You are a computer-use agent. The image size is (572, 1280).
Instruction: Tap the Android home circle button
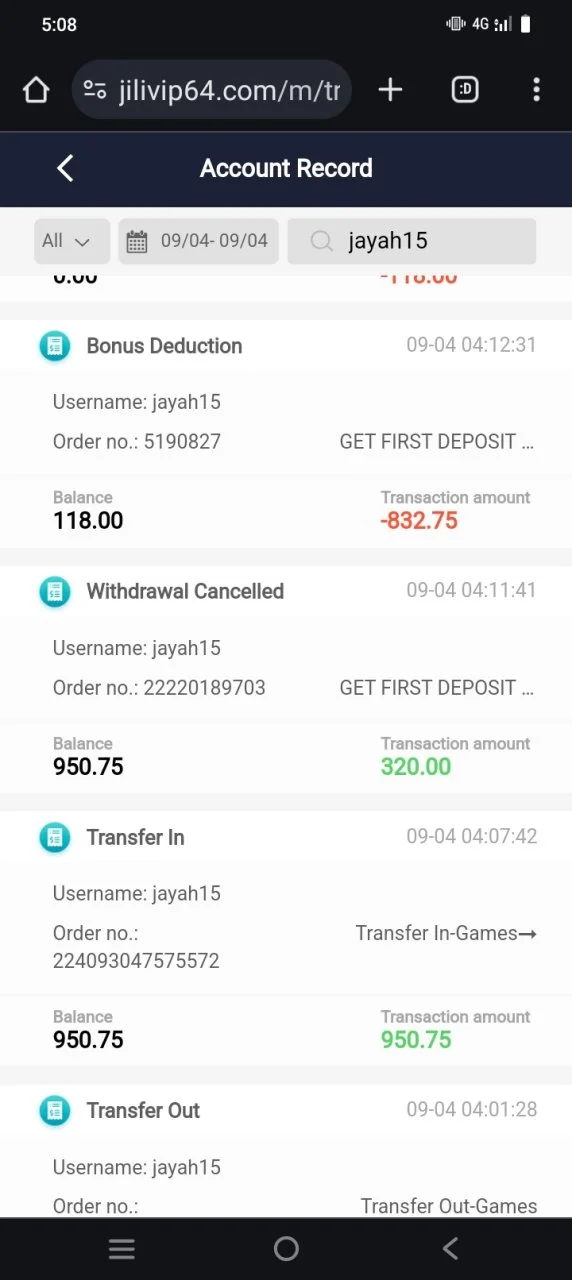(286, 1248)
